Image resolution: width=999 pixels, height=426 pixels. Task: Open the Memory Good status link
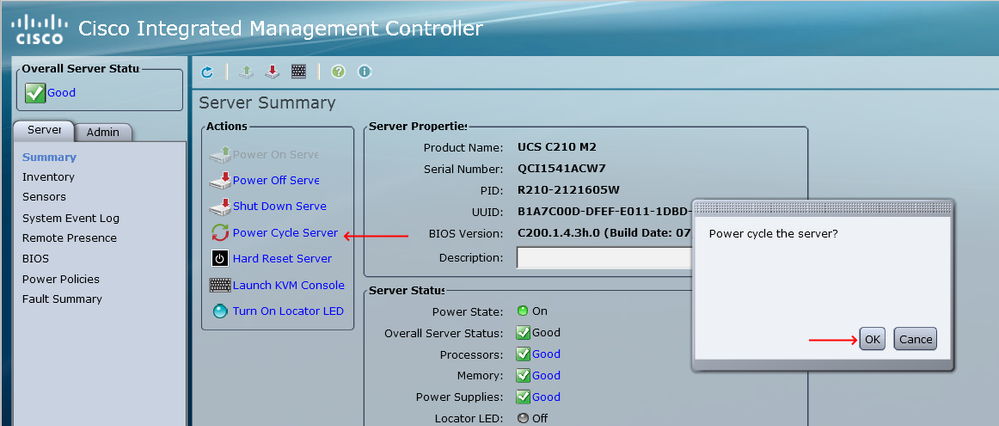click(547, 376)
